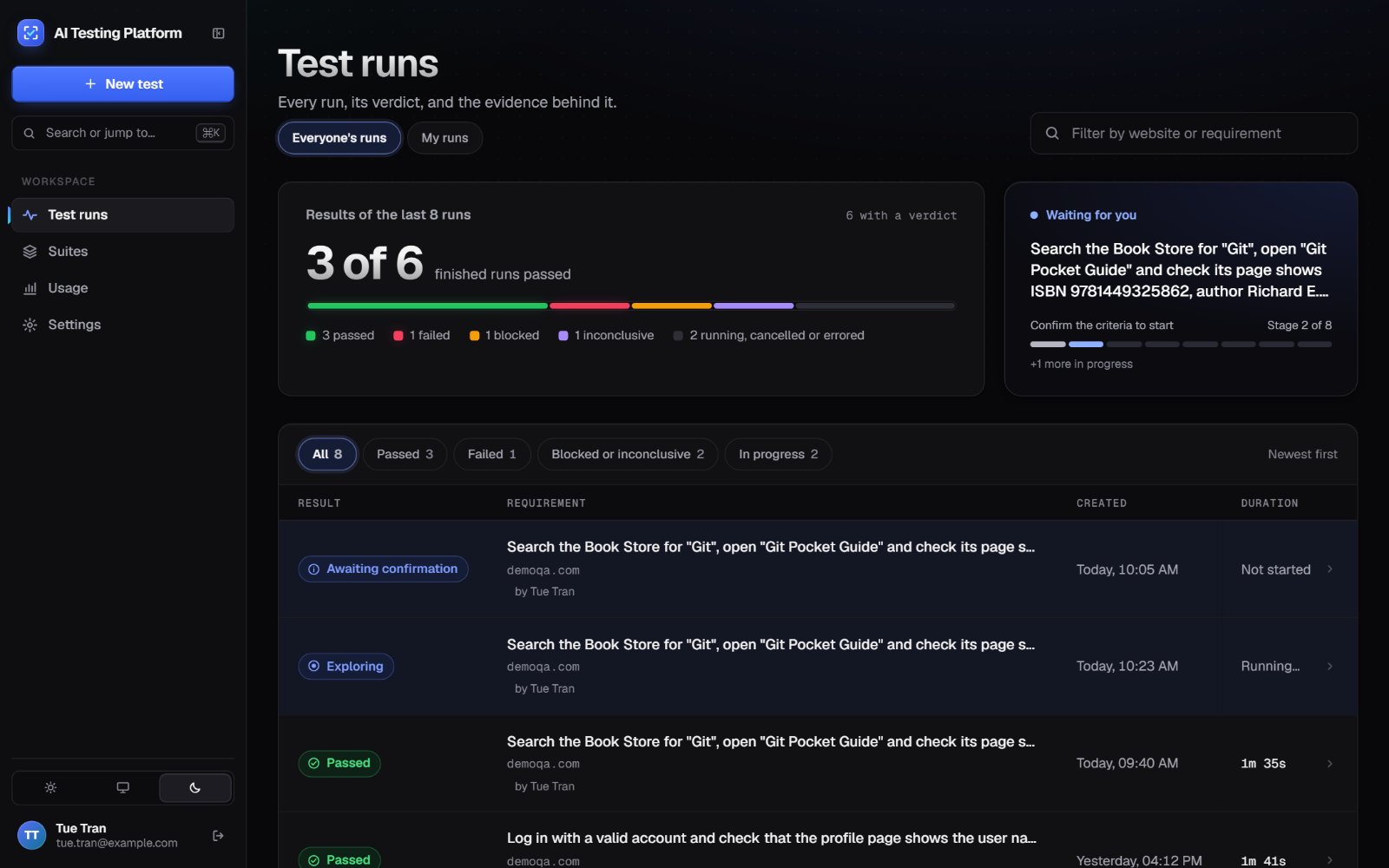Select the In progress 2 filter tab
Viewport: 1389px width, 868px height.
778,455
